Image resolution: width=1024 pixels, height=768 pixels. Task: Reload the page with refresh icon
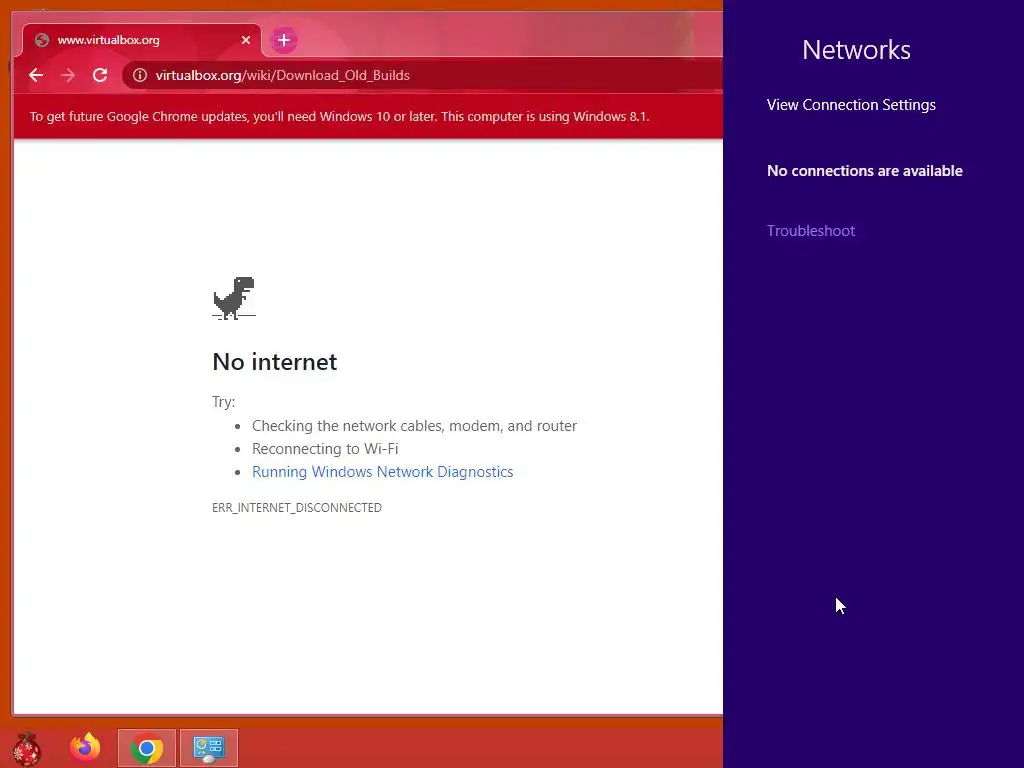(100, 75)
